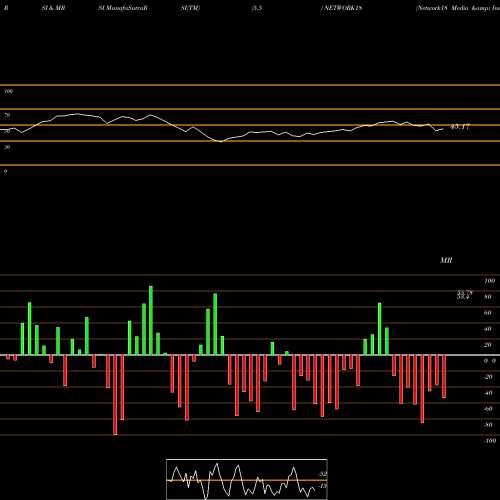
Task: Click the 40 label on the MR axis
Action: tap(488, 329)
